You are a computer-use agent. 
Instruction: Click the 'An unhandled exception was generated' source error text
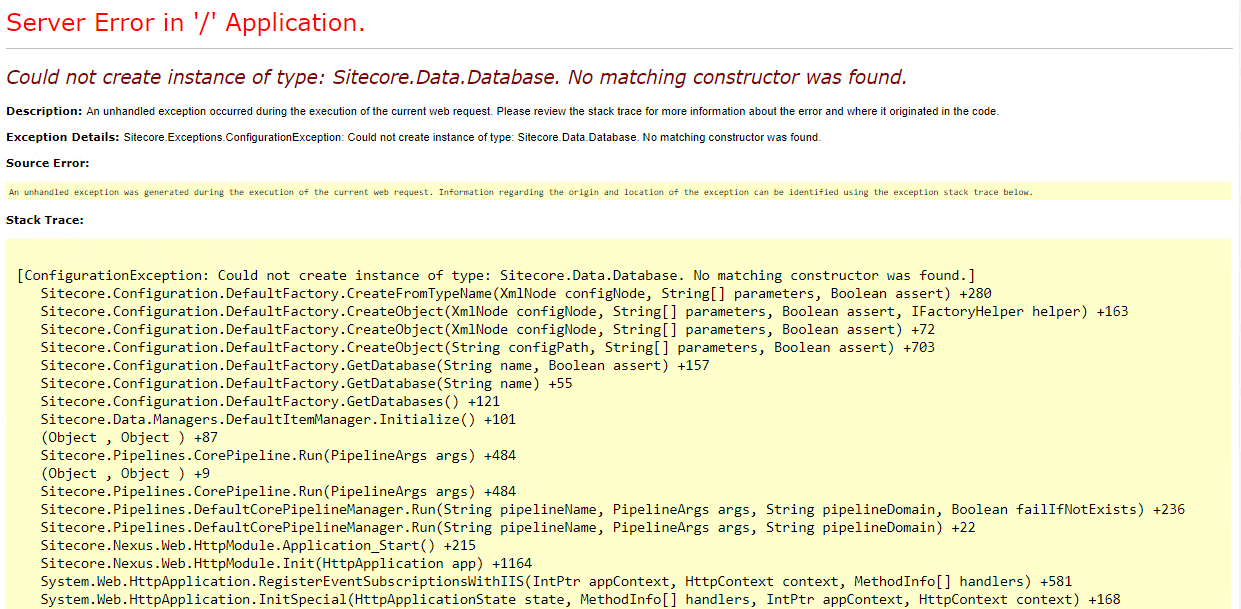click(520, 192)
